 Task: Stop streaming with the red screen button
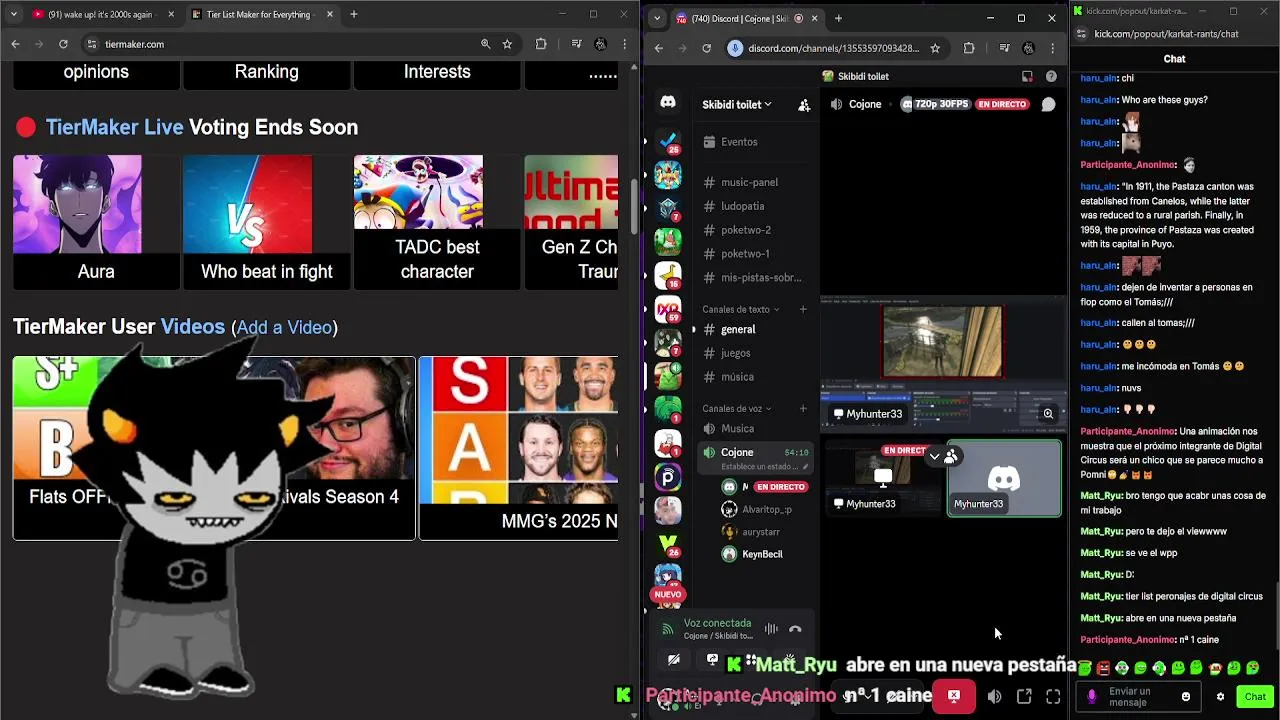tap(954, 696)
